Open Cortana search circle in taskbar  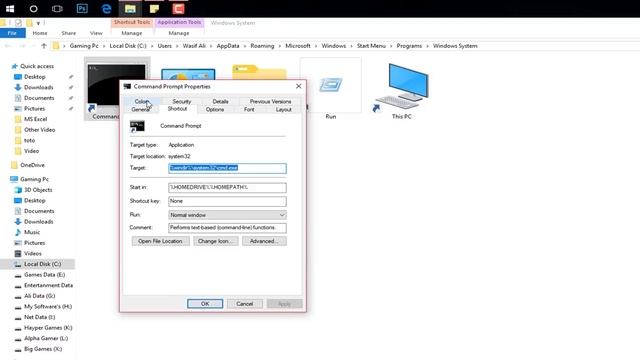coord(33,9)
